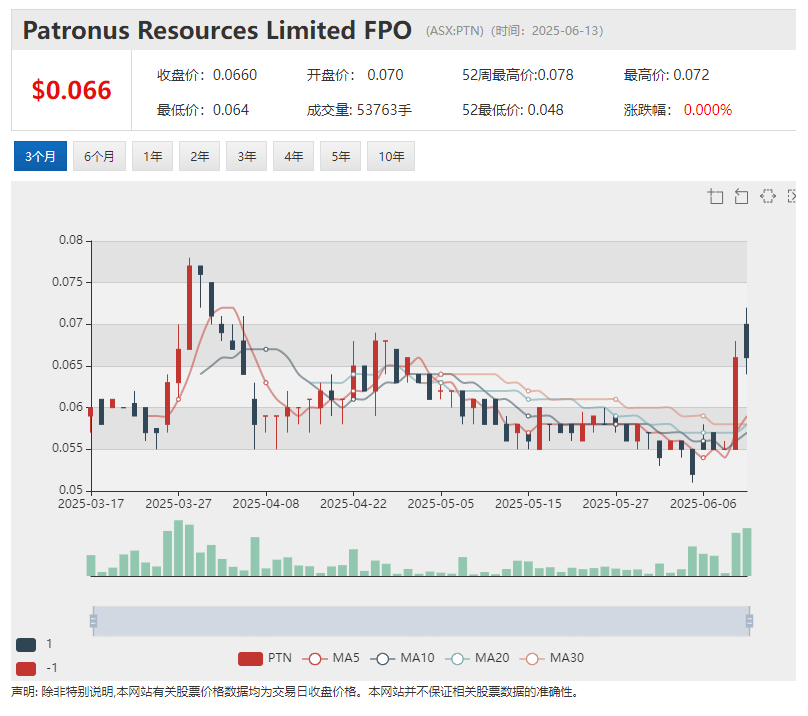
Task: Click the rightmost volume bar
Action: pyautogui.click(x=747, y=552)
